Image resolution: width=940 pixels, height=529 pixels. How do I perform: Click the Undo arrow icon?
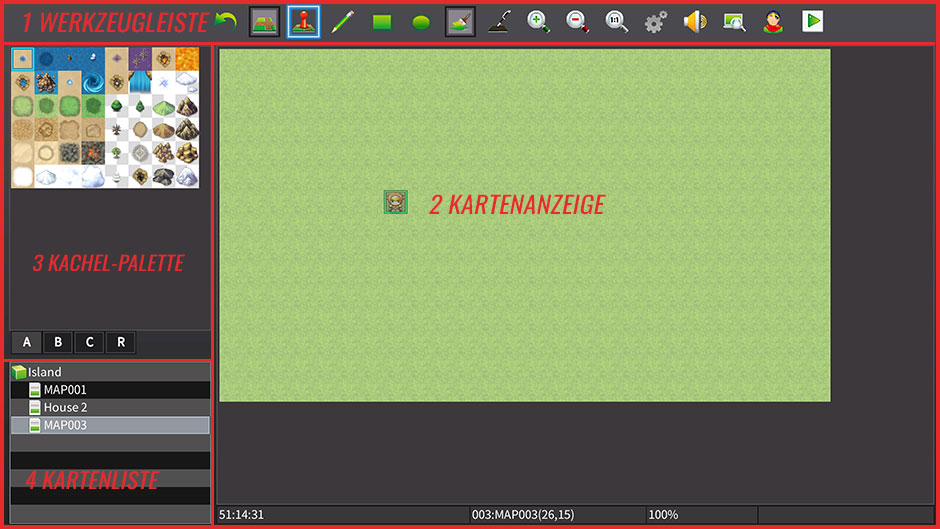(x=226, y=21)
